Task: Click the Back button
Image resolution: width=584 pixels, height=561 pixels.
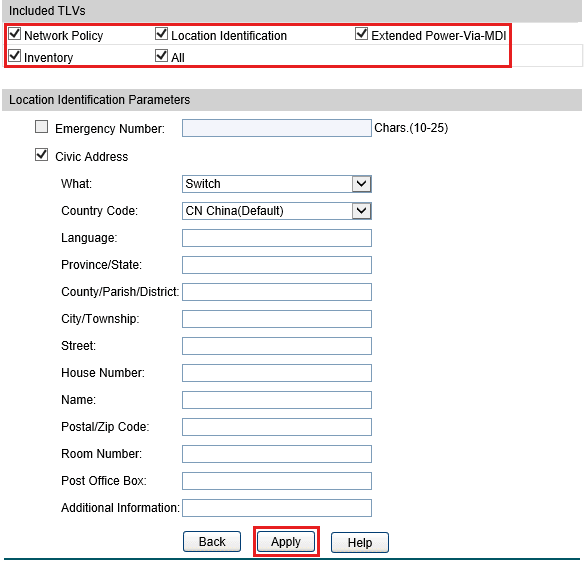Action: (212, 542)
